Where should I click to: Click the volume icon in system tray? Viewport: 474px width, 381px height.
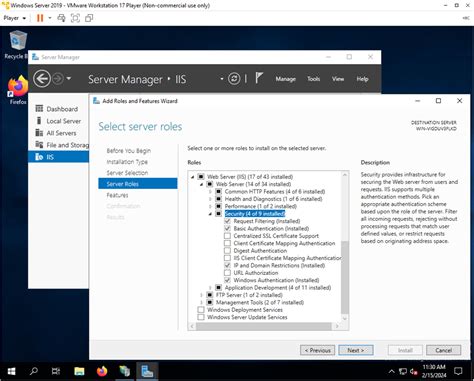coord(414,371)
